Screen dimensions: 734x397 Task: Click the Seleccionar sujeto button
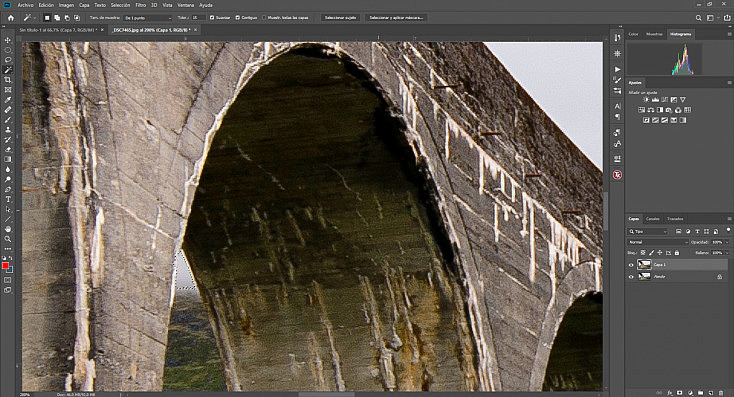click(340, 18)
